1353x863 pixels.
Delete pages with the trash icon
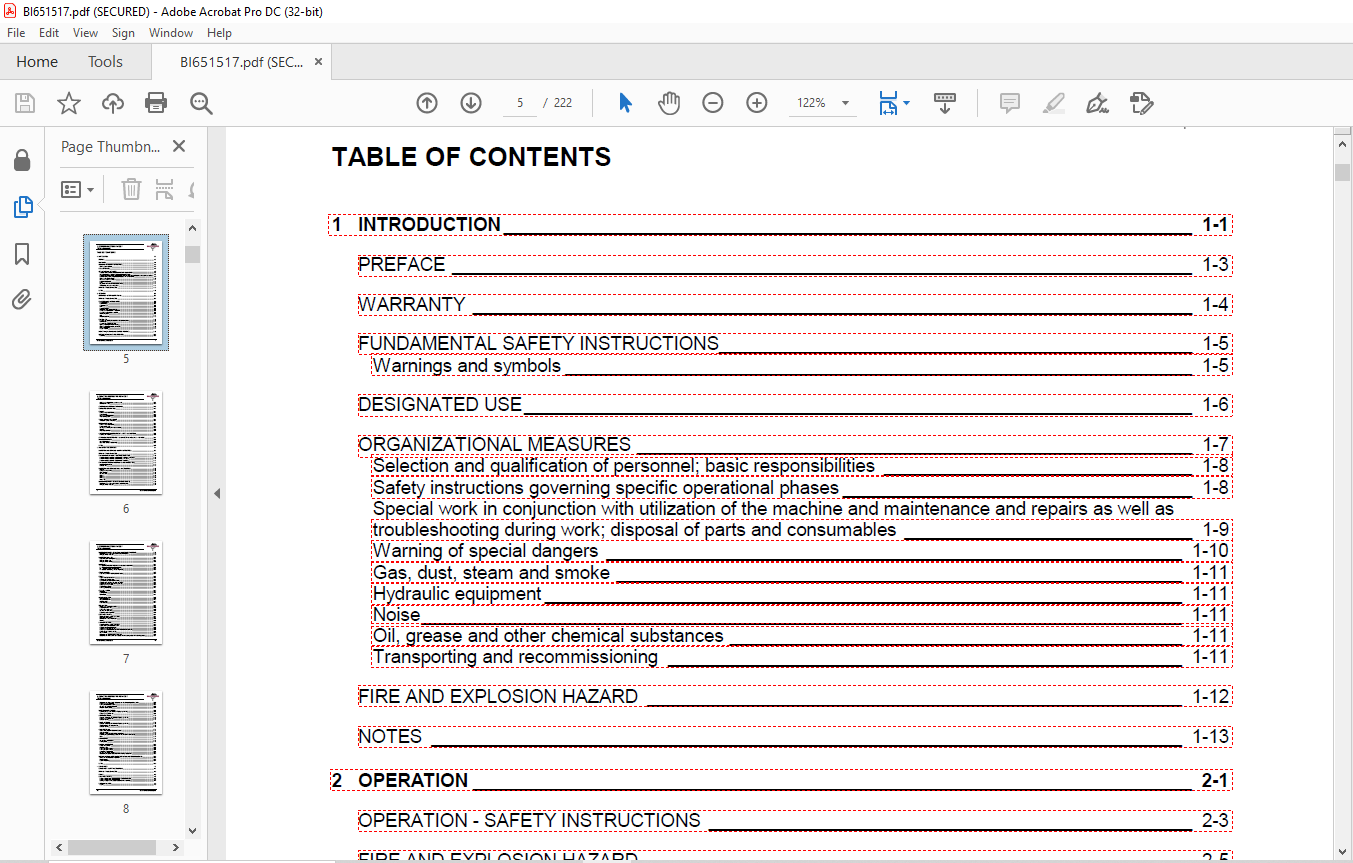[131, 189]
